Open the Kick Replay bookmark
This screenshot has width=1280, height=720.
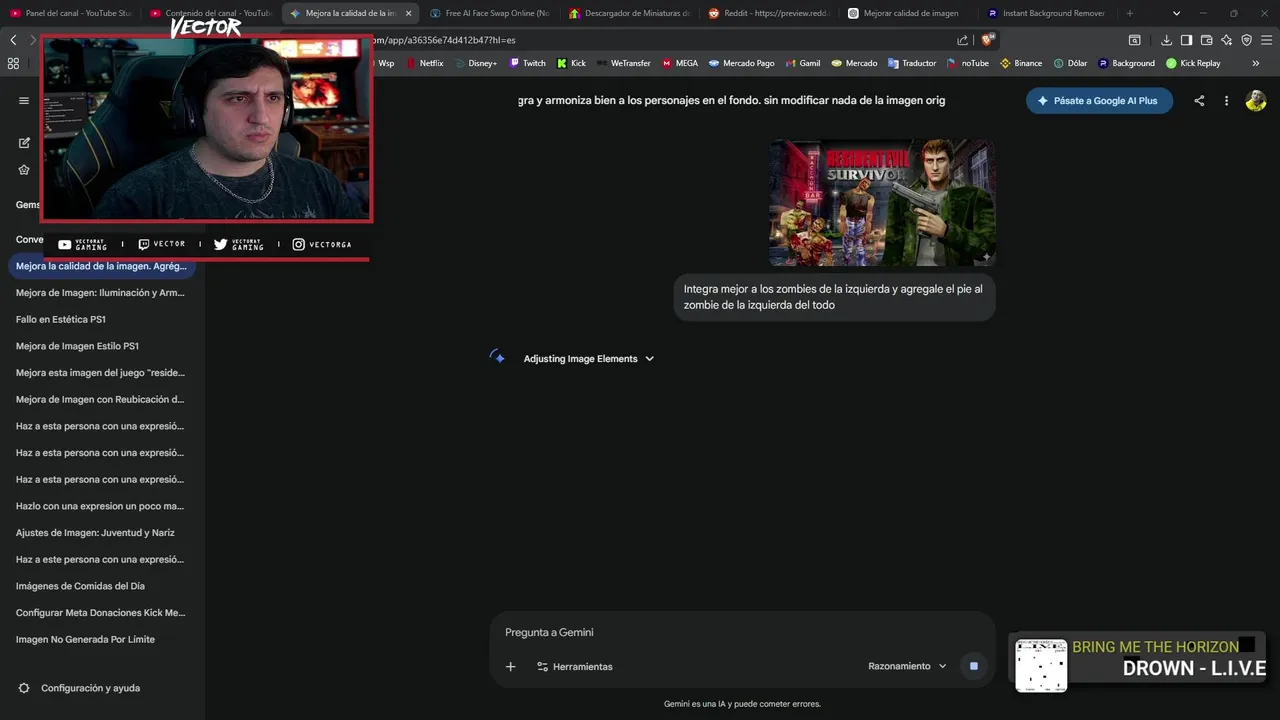(1193, 63)
